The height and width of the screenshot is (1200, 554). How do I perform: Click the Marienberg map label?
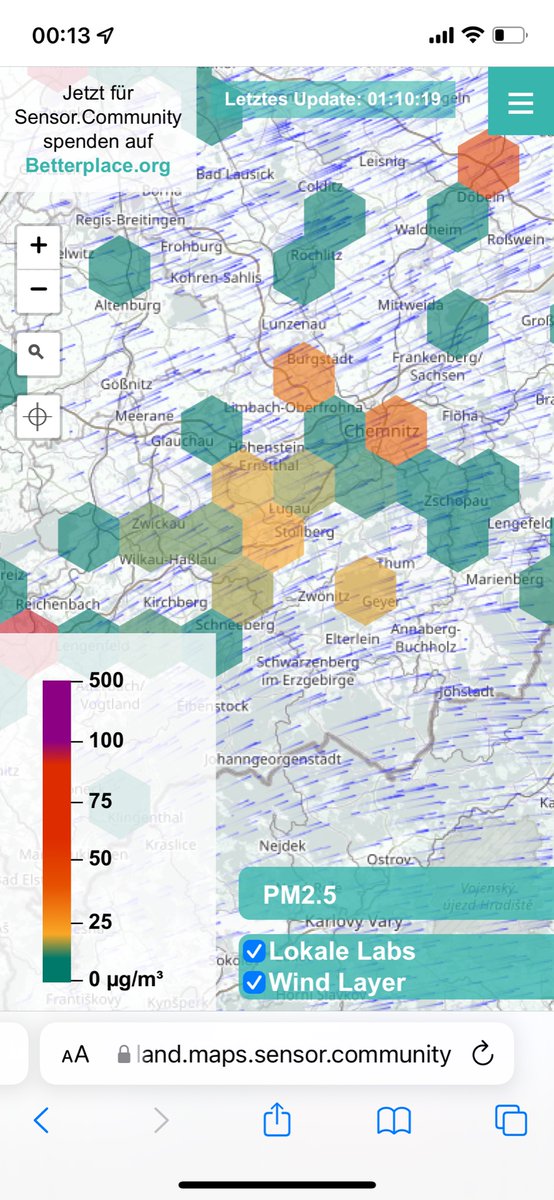pos(503,580)
